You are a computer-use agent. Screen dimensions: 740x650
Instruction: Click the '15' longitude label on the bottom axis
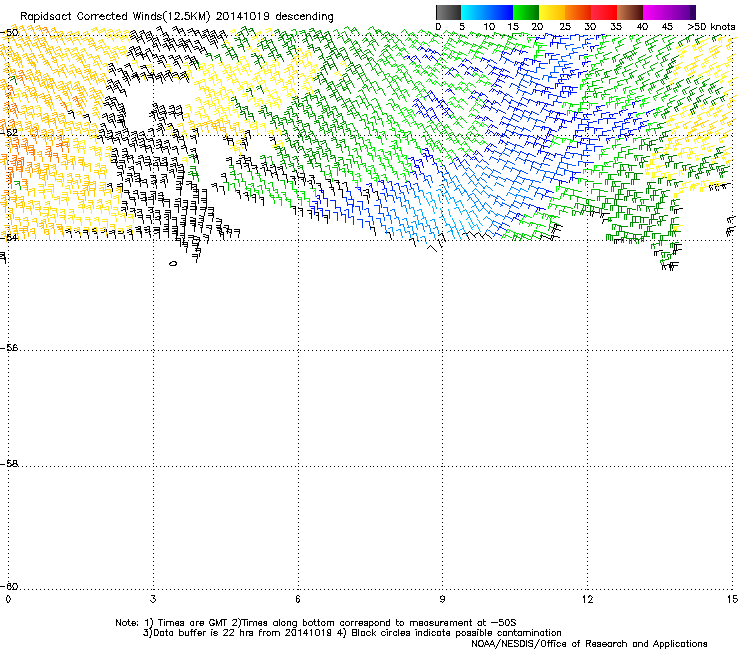(732, 599)
